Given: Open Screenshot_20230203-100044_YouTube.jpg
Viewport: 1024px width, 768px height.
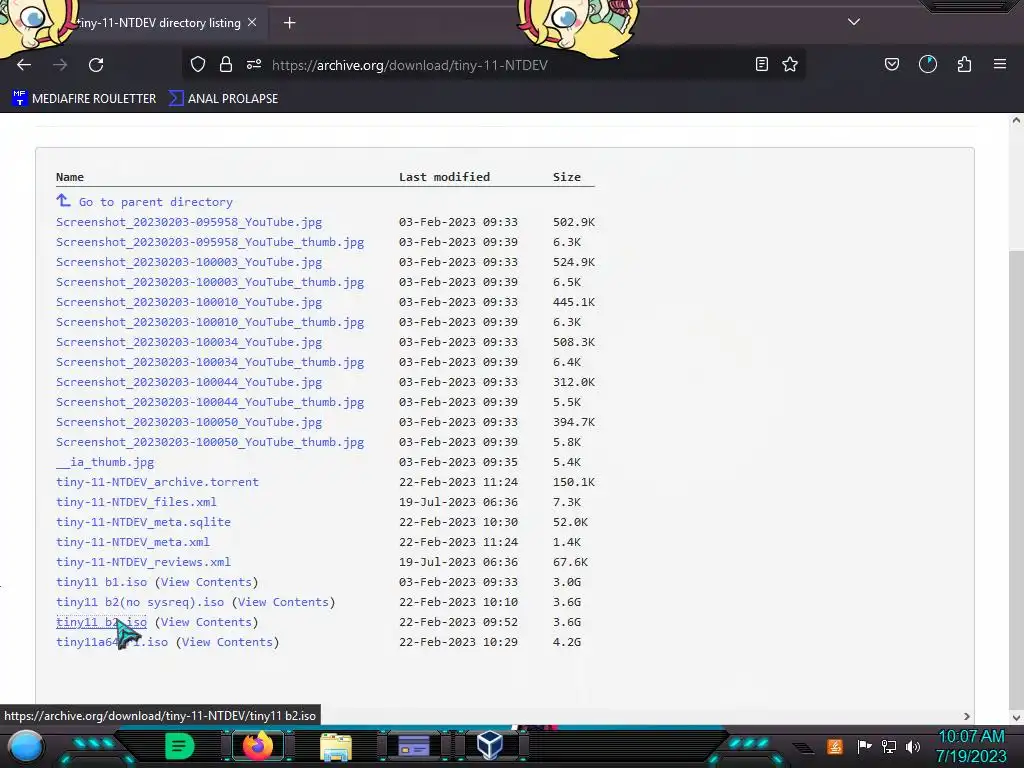Looking at the screenshot, I should [x=189, y=382].
